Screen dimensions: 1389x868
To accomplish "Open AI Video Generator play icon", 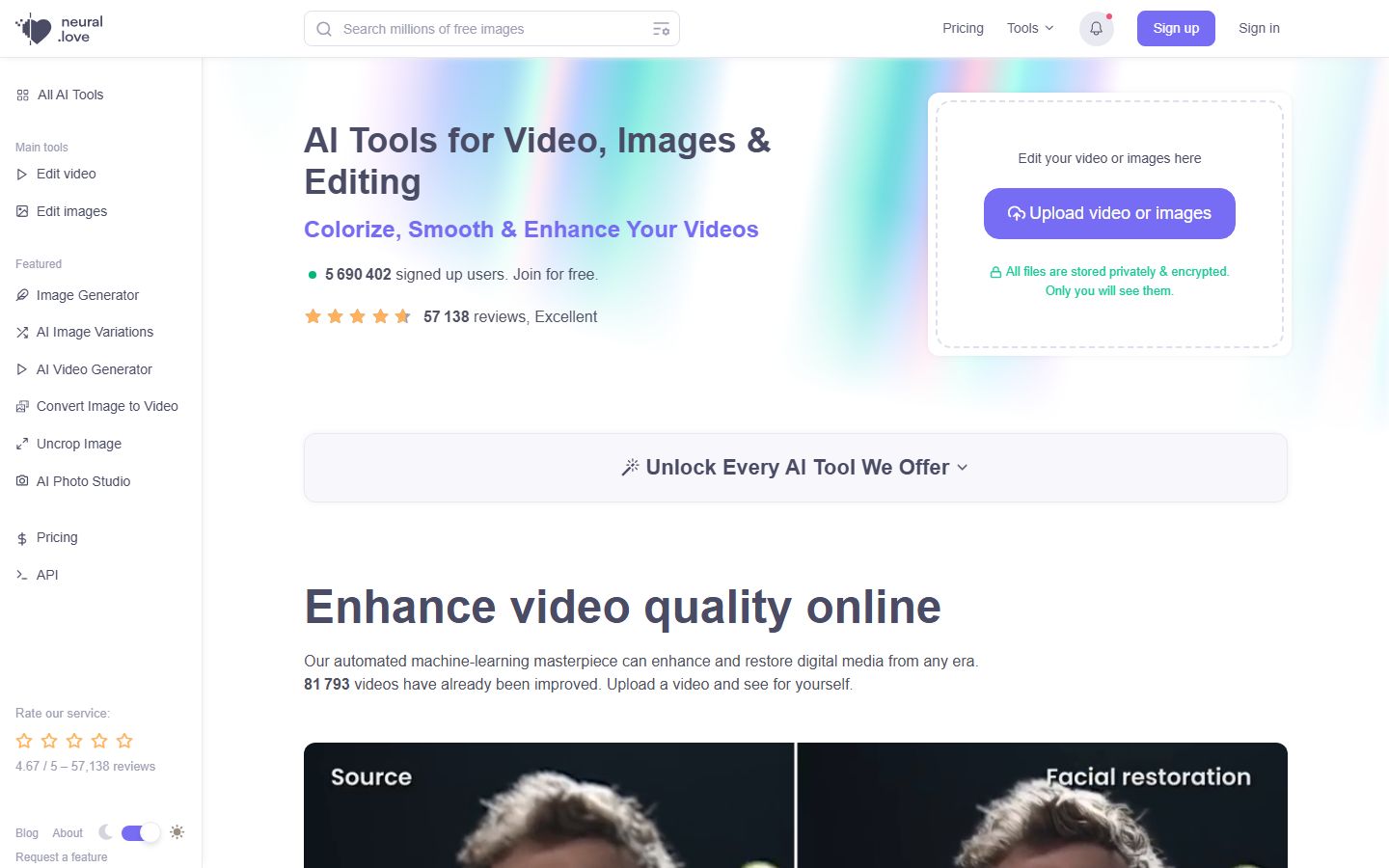I will click(22, 369).
